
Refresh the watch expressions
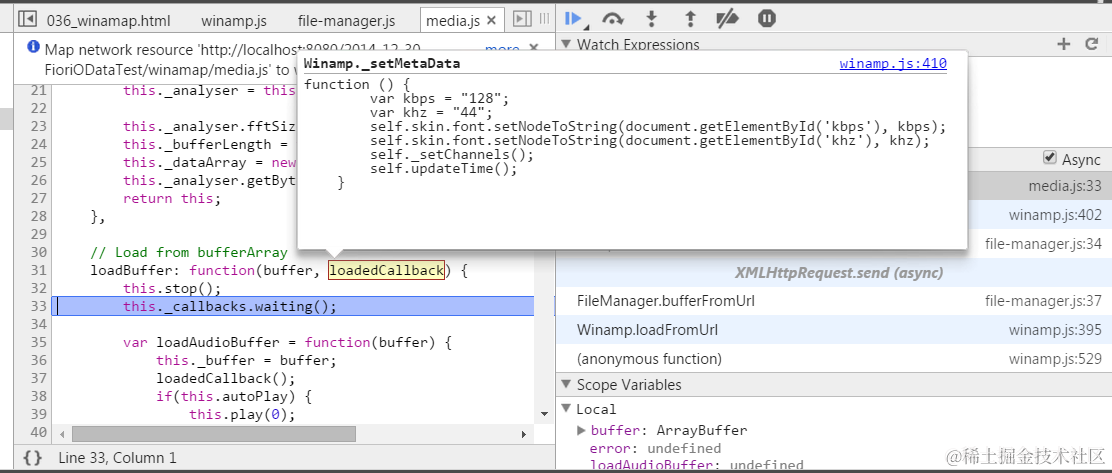tap(1092, 45)
